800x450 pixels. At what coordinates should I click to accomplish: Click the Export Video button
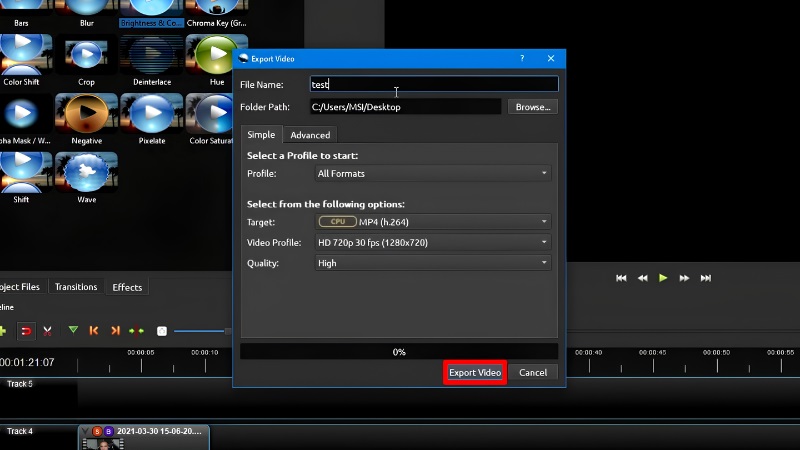pyautogui.click(x=475, y=372)
